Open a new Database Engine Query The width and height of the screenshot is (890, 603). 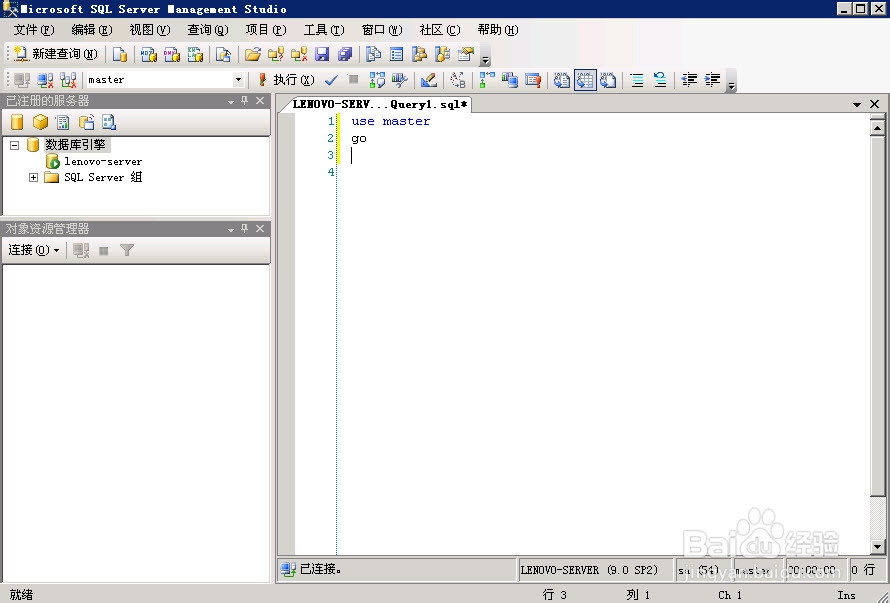(x=120, y=54)
